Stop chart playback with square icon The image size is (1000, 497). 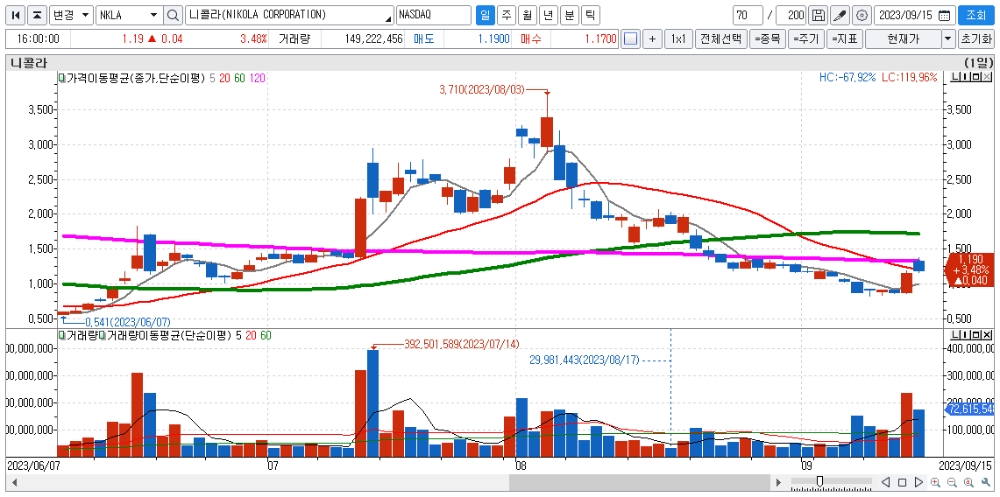pyautogui.click(x=902, y=482)
